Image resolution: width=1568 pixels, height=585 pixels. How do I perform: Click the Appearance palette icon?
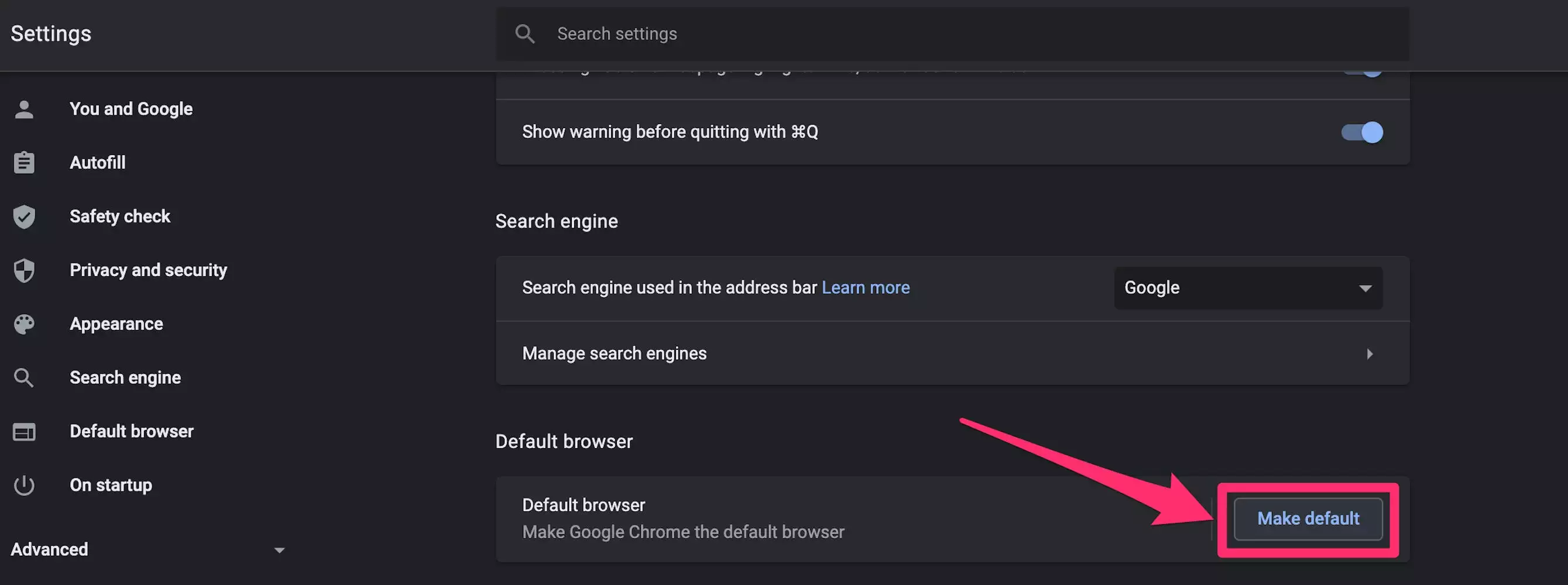point(25,324)
